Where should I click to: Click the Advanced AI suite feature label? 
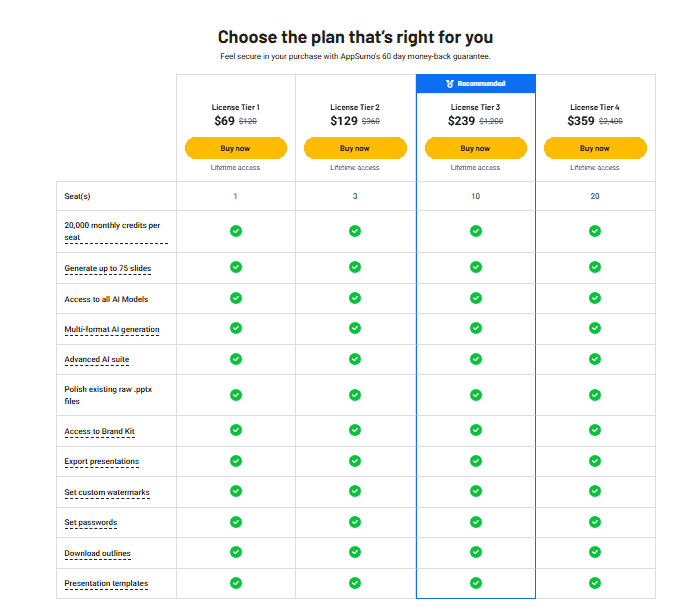coord(96,359)
